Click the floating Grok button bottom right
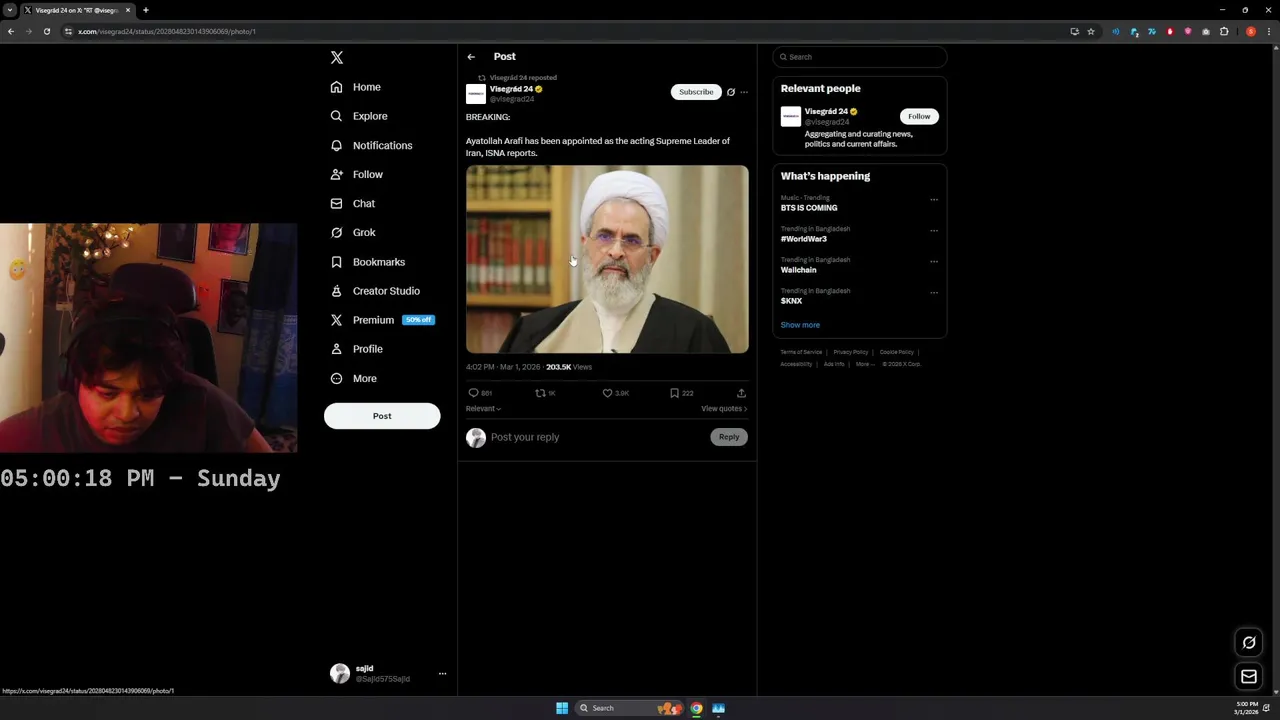Image resolution: width=1280 pixels, height=720 pixels. pos(1249,643)
